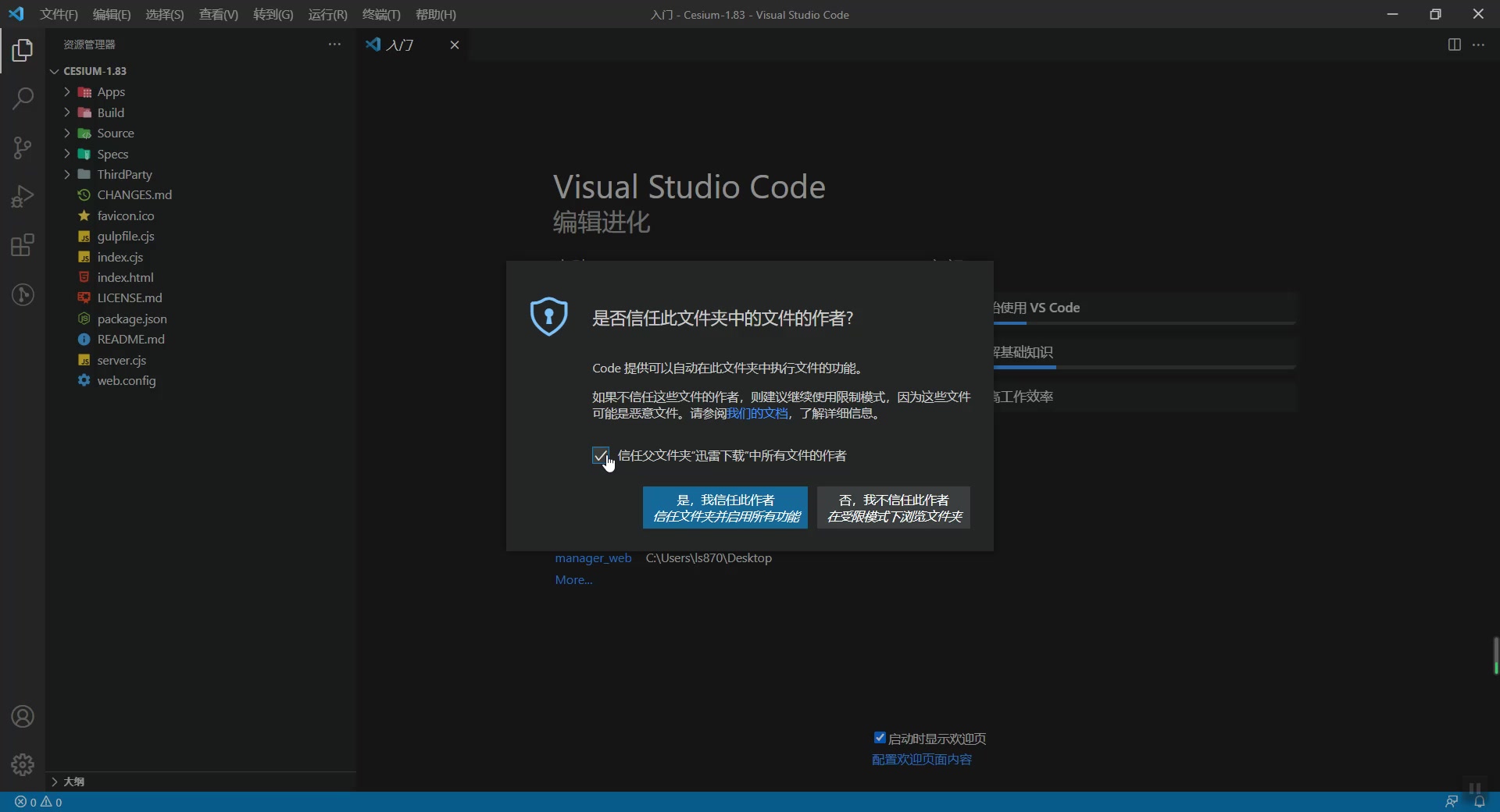The image size is (1500, 812).
Task: Open the 查看(V) menu
Action: 219,14
